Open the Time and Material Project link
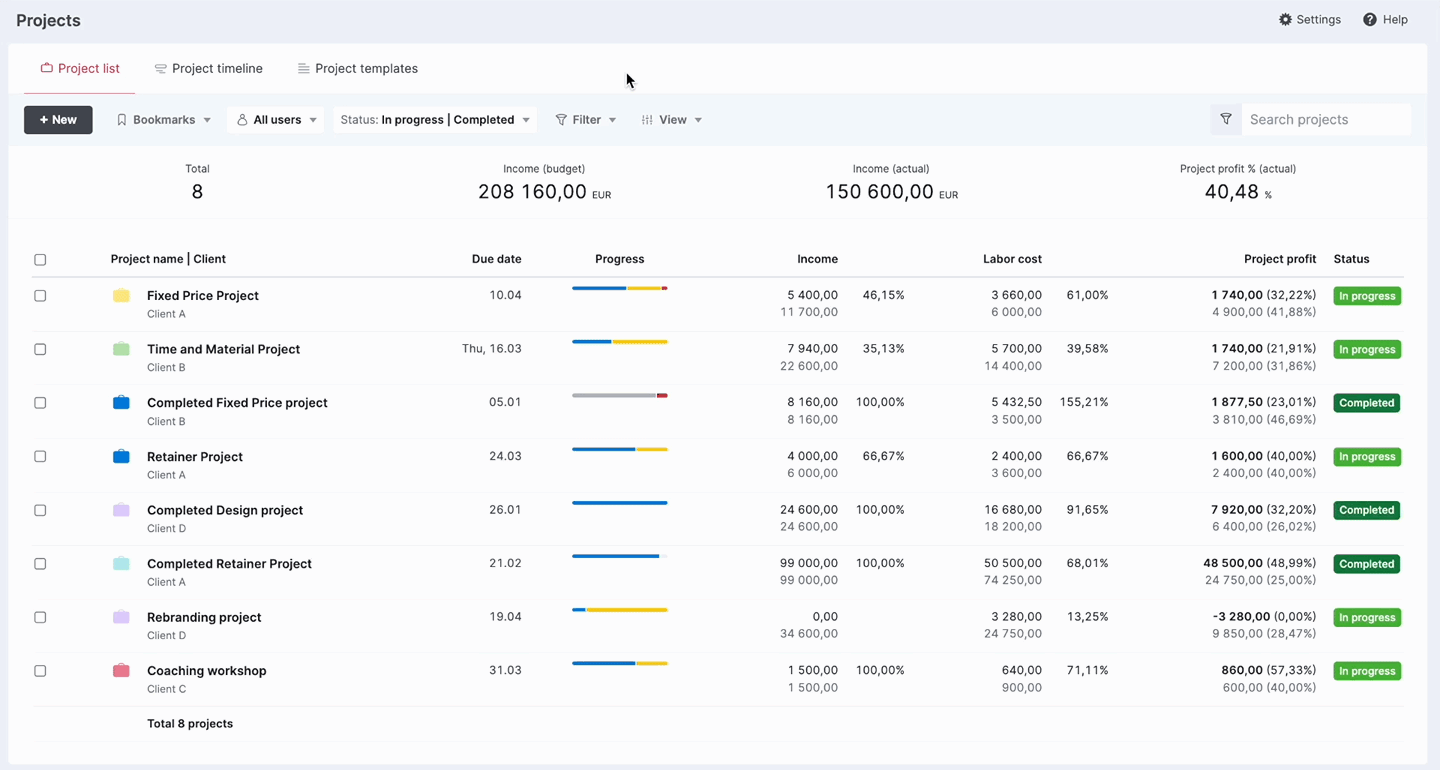This screenshot has width=1440, height=770. 223,349
